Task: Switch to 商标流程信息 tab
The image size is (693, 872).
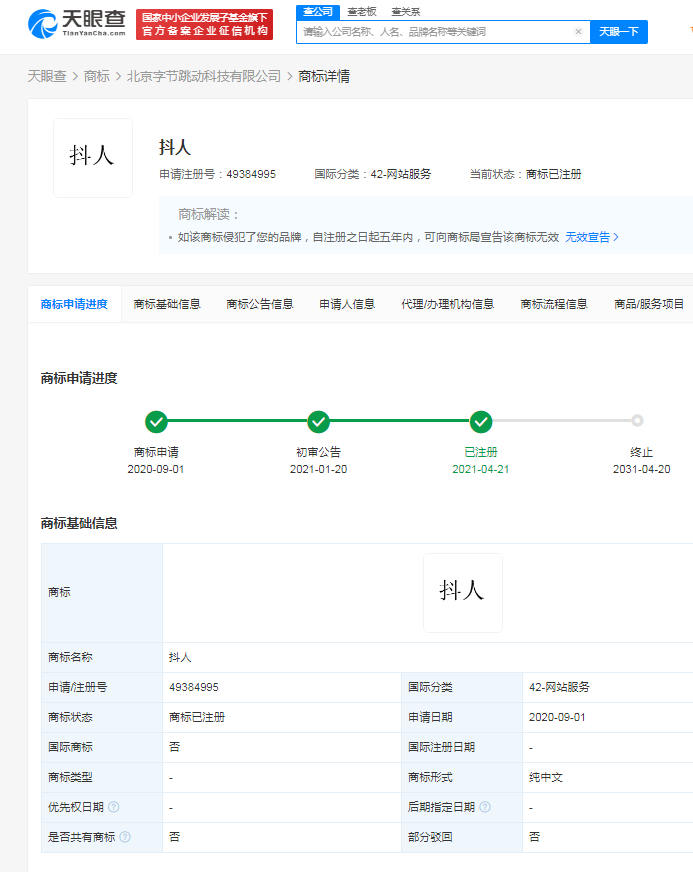Action: pyautogui.click(x=554, y=304)
